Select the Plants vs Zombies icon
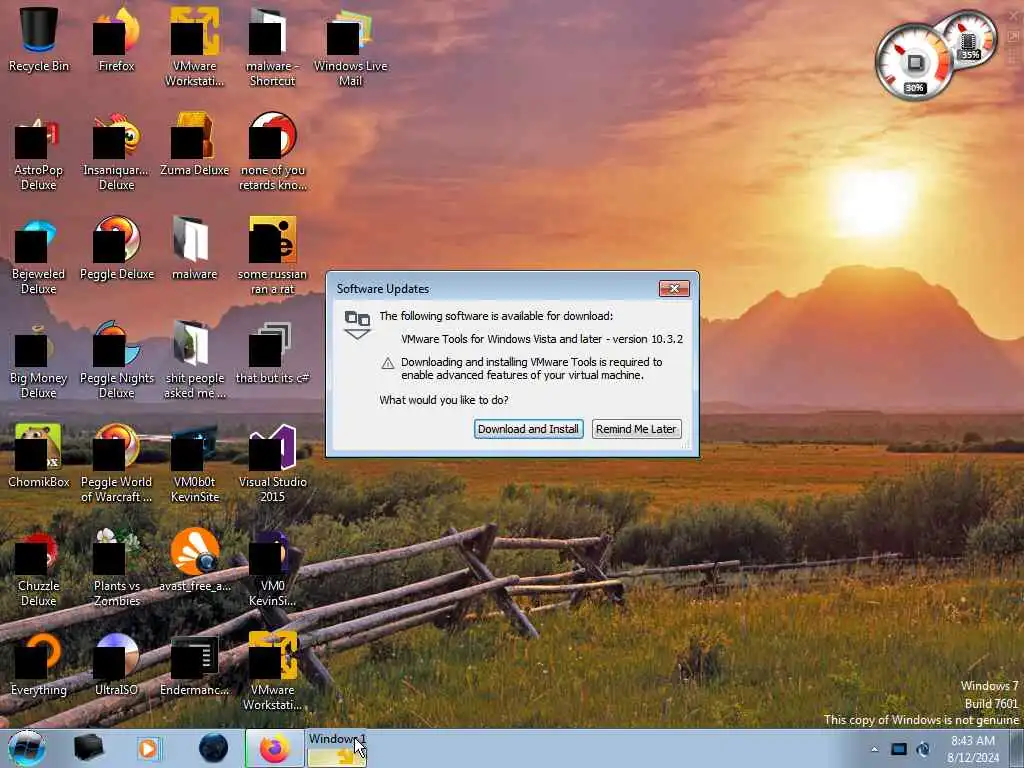 point(116,567)
